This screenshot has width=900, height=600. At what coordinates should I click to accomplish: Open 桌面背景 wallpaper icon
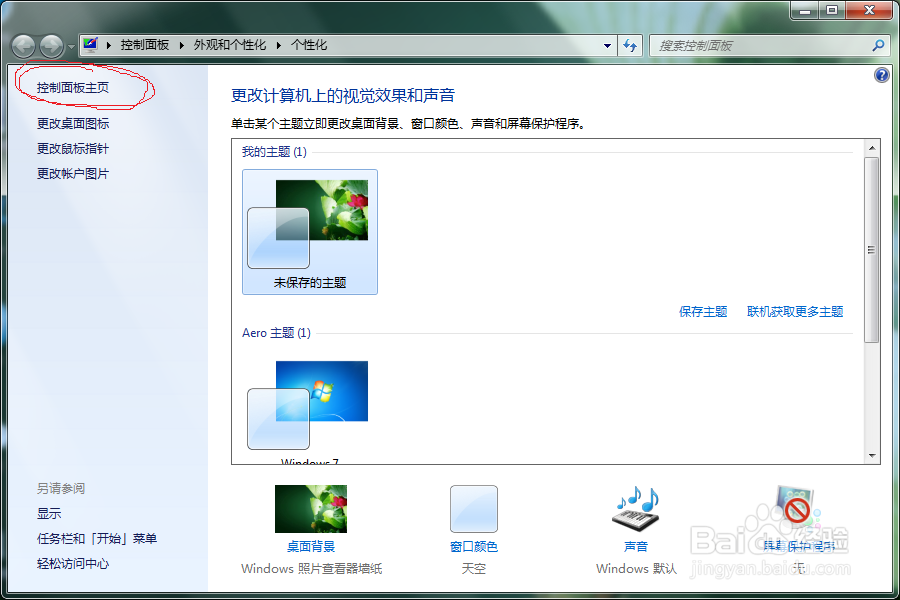(x=311, y=509)
